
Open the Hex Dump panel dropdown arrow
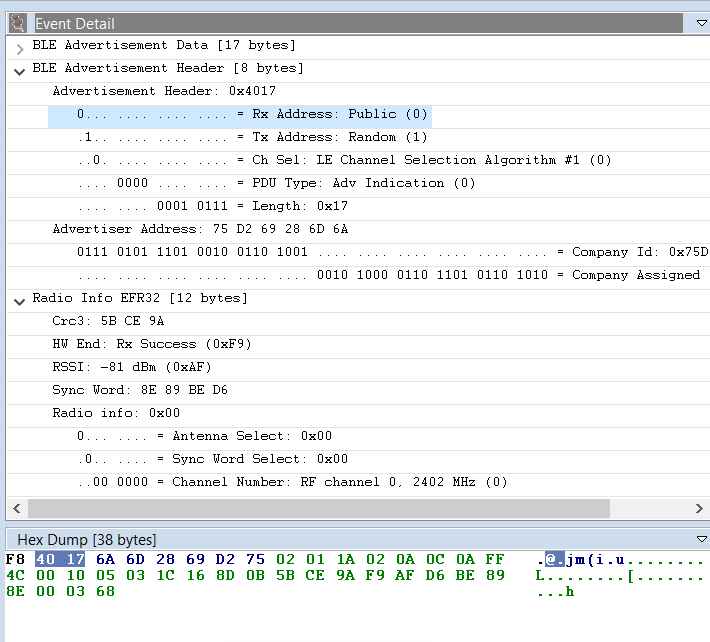coord(700,539)
